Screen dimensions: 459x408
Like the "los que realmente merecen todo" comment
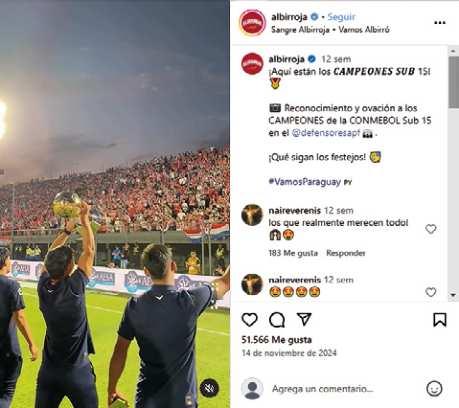click(x=431, y=229)
